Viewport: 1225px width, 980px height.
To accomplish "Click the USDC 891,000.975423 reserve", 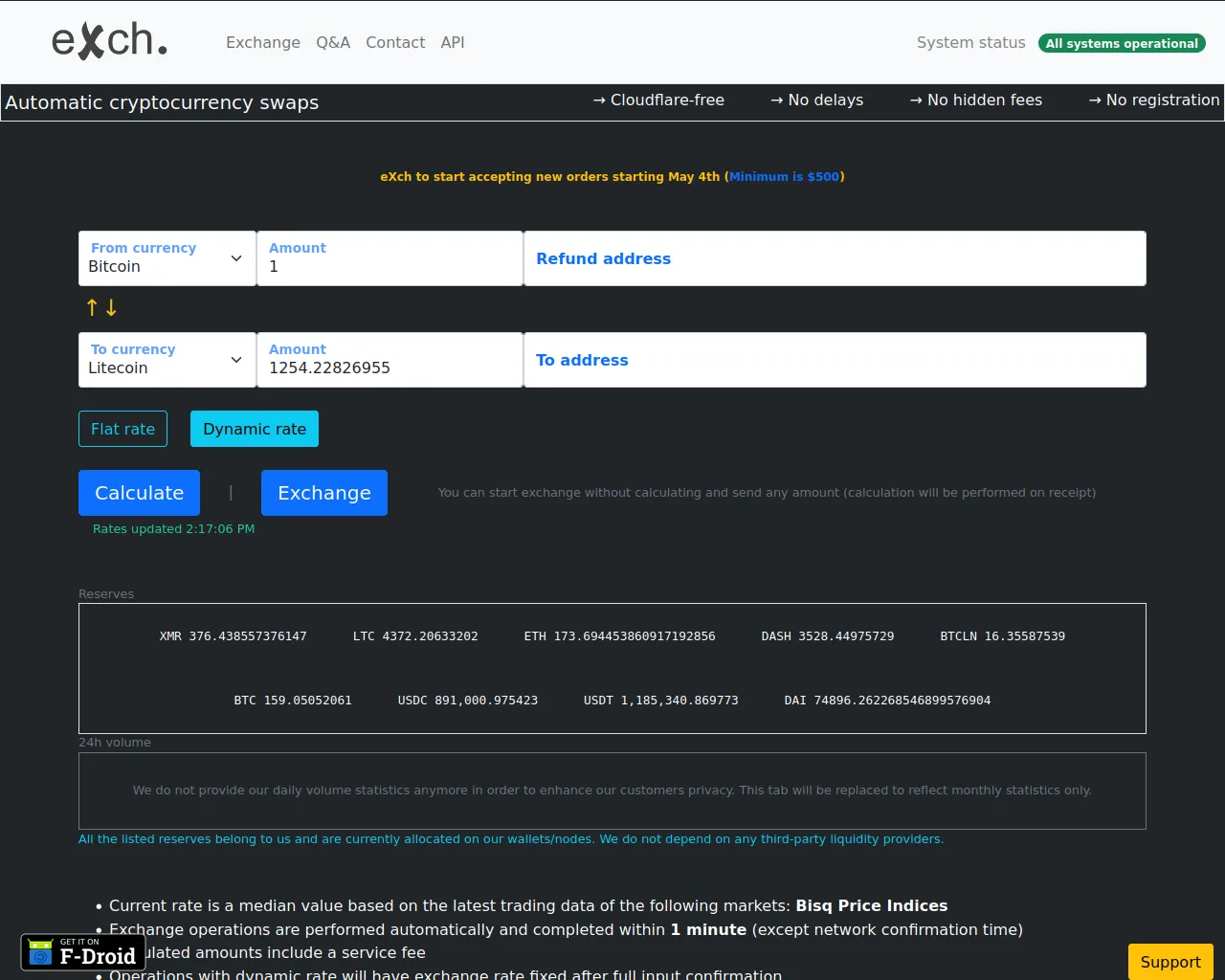I will [468, 700].
